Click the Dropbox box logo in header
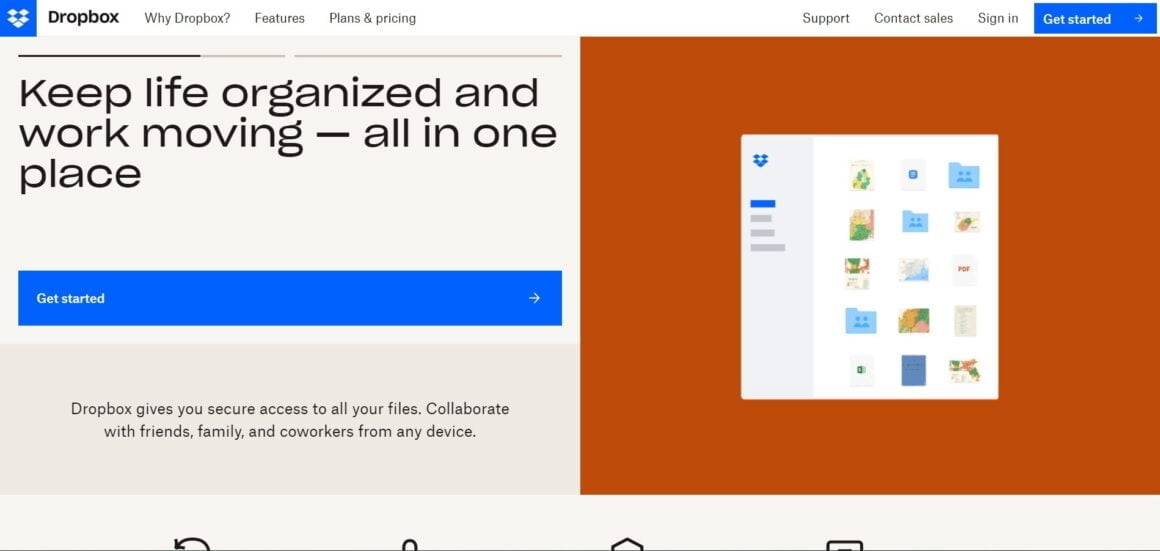This screenshot has height=551, width=1160. point(18,18)
